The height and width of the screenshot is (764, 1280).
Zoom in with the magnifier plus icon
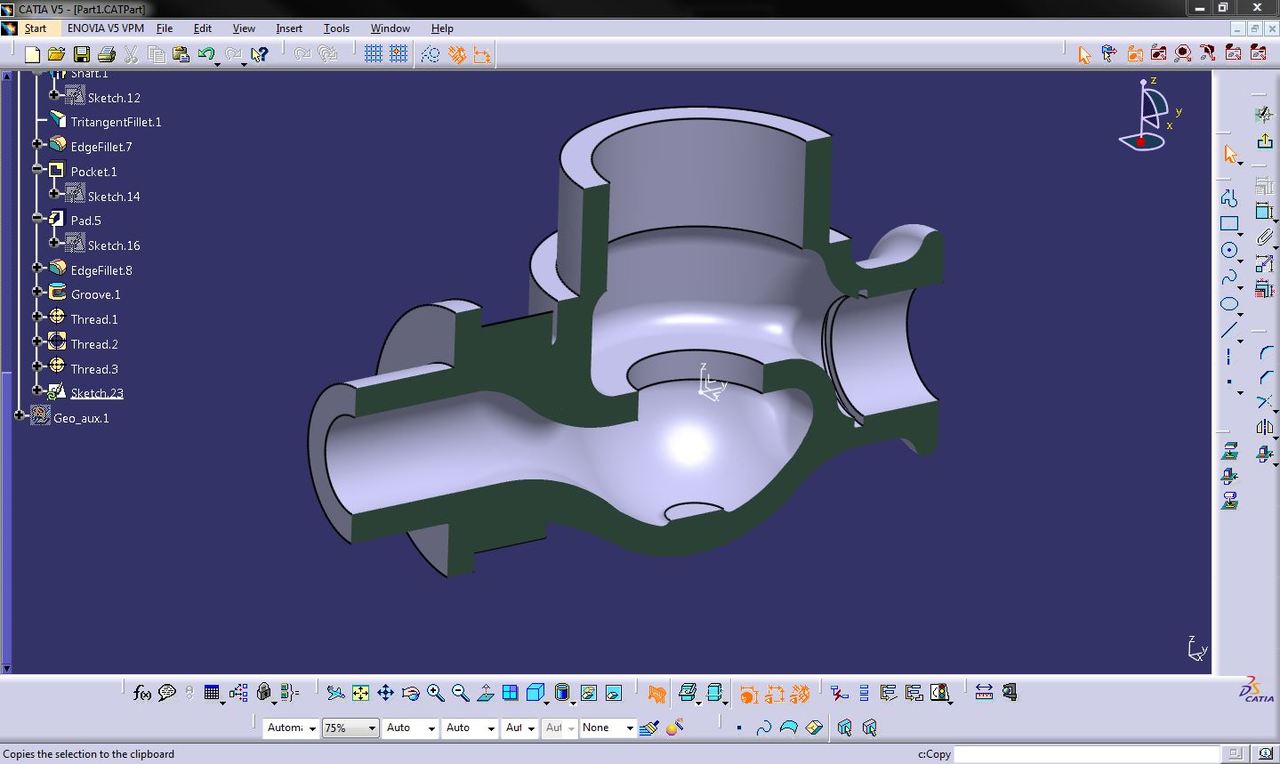pyautogui.click(x=435, y=692)
